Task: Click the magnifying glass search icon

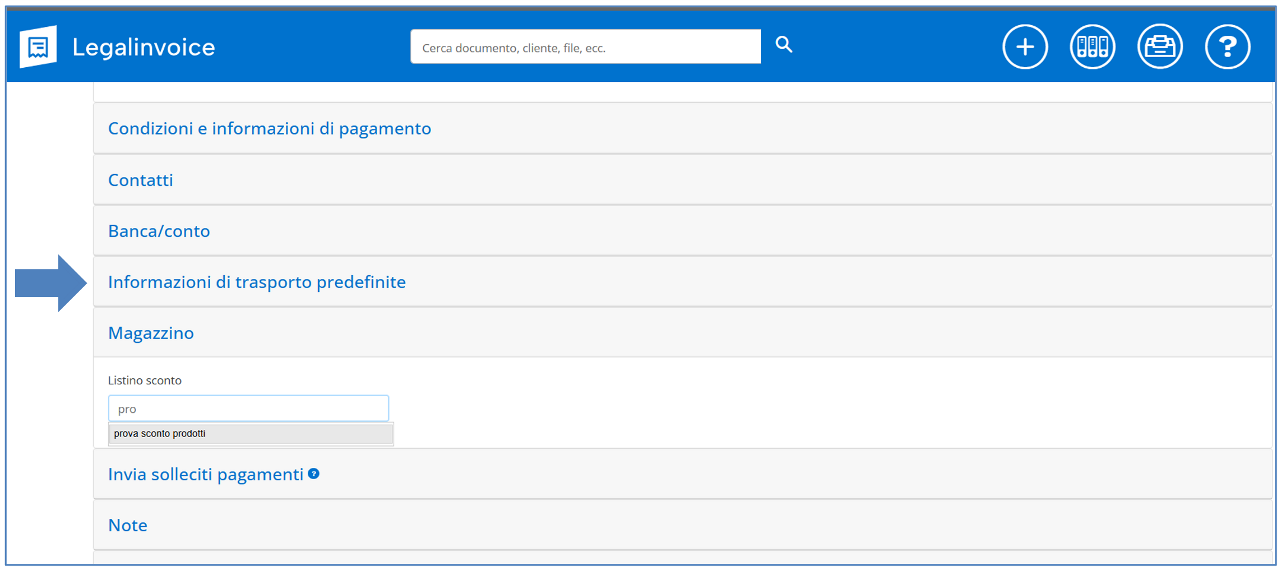Action: click(784, 45)
